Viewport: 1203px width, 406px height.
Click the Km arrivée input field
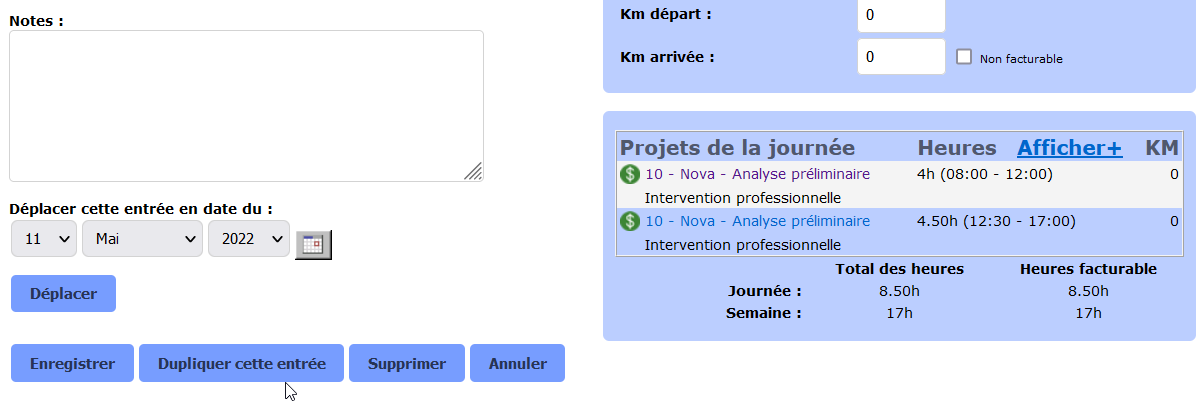(900, 57)
